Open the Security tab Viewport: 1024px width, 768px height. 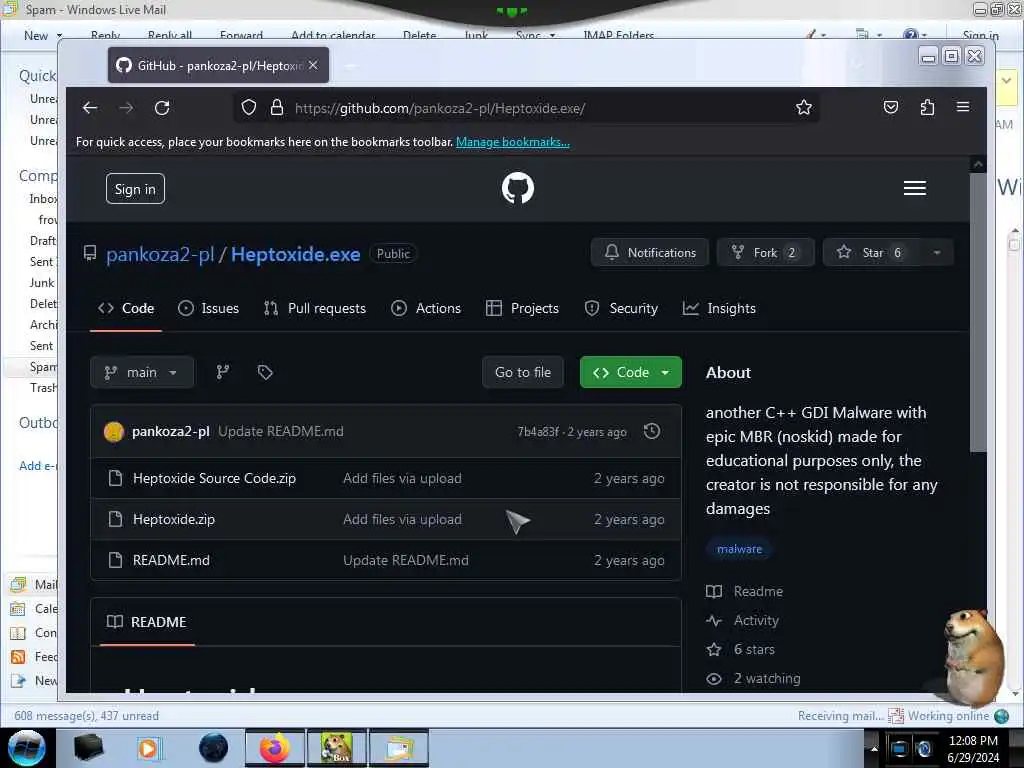coord(621,308)
